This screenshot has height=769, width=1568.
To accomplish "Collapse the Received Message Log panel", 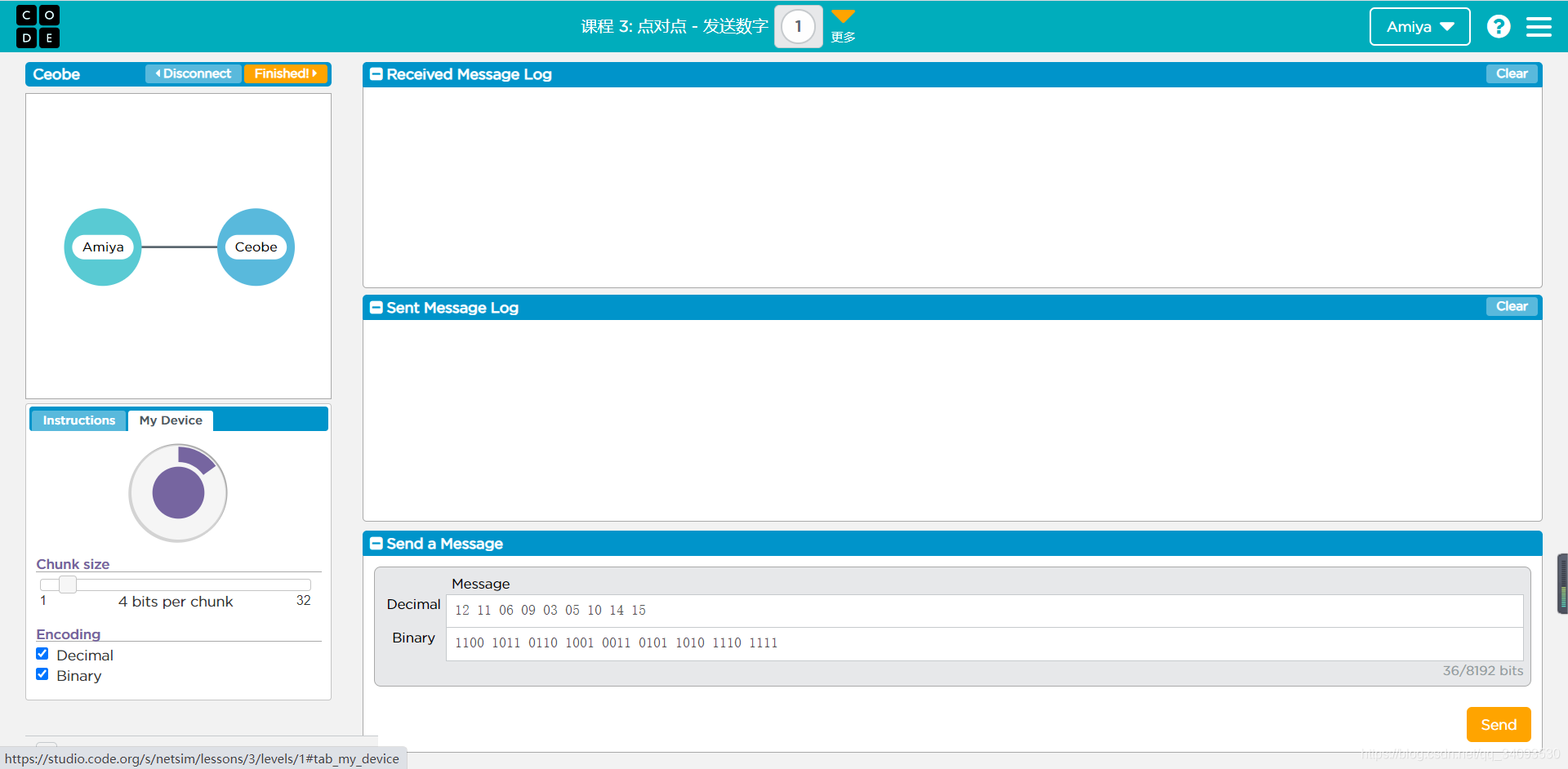I will coord(376,74).
